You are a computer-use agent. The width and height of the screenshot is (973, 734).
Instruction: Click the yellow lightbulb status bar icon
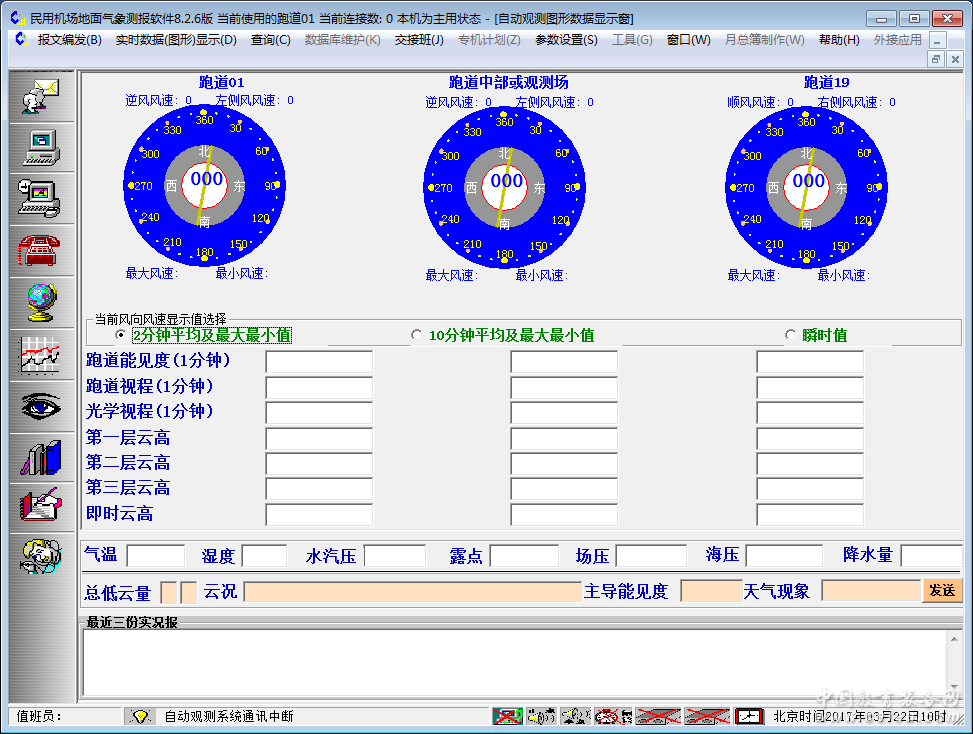pyautogui.click(x=140, y=717)
